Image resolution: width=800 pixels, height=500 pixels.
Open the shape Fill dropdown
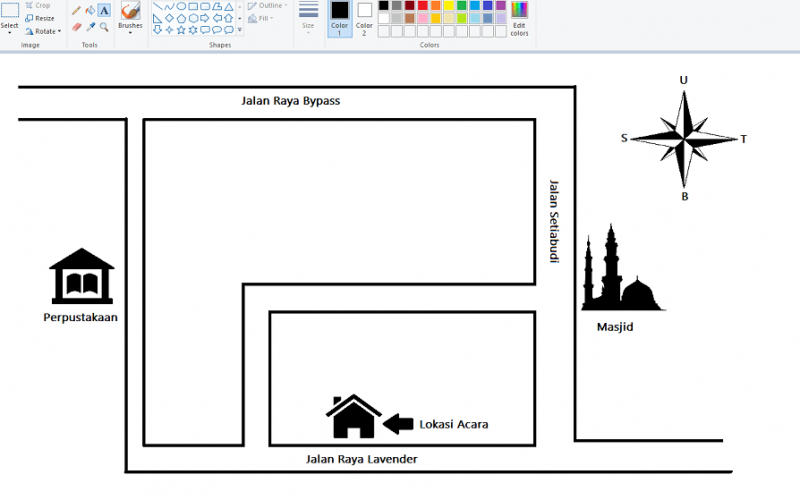[272, 18]
